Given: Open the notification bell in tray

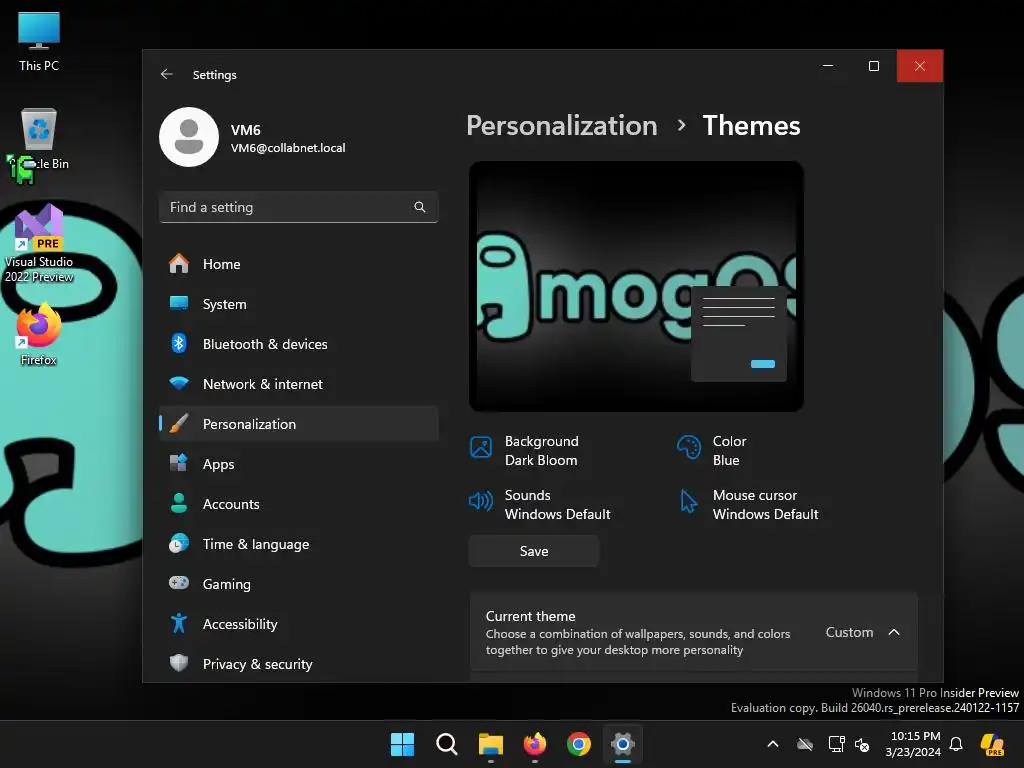Looking at the screenshot, I should point(956,744).
